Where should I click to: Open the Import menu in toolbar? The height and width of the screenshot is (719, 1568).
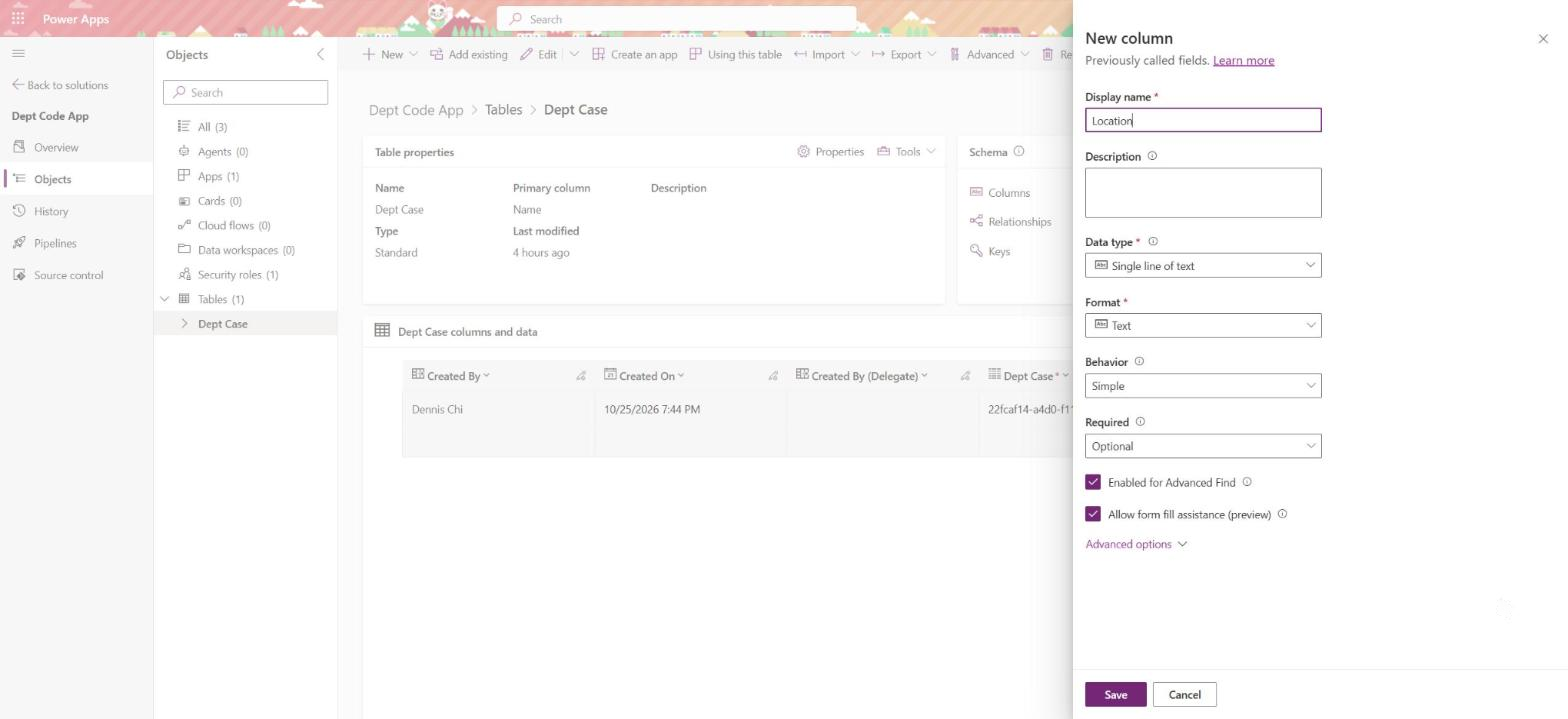coord(827,54)
